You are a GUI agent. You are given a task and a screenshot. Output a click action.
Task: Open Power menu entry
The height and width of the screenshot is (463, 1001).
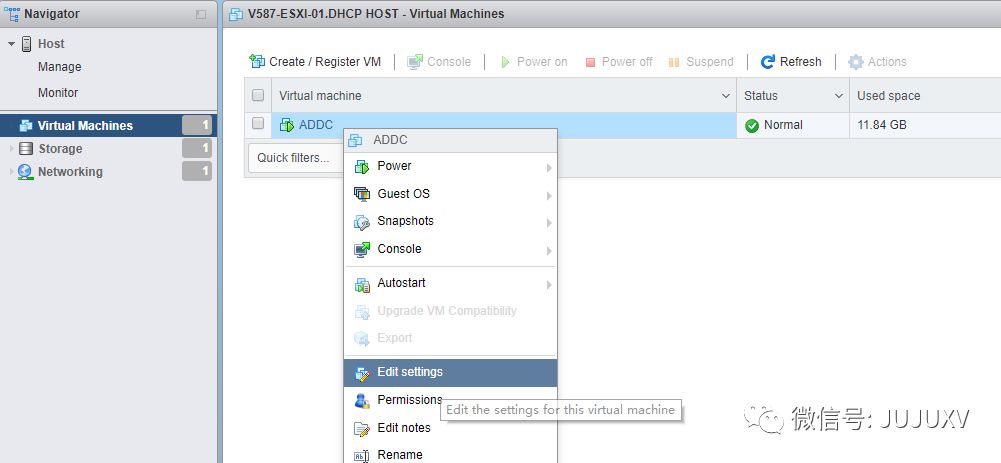pos(451,166)
